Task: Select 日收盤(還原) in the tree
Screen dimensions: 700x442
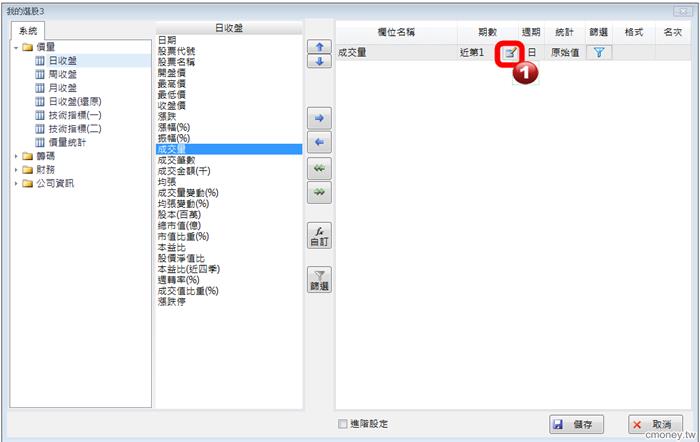Action: point(75,102)
